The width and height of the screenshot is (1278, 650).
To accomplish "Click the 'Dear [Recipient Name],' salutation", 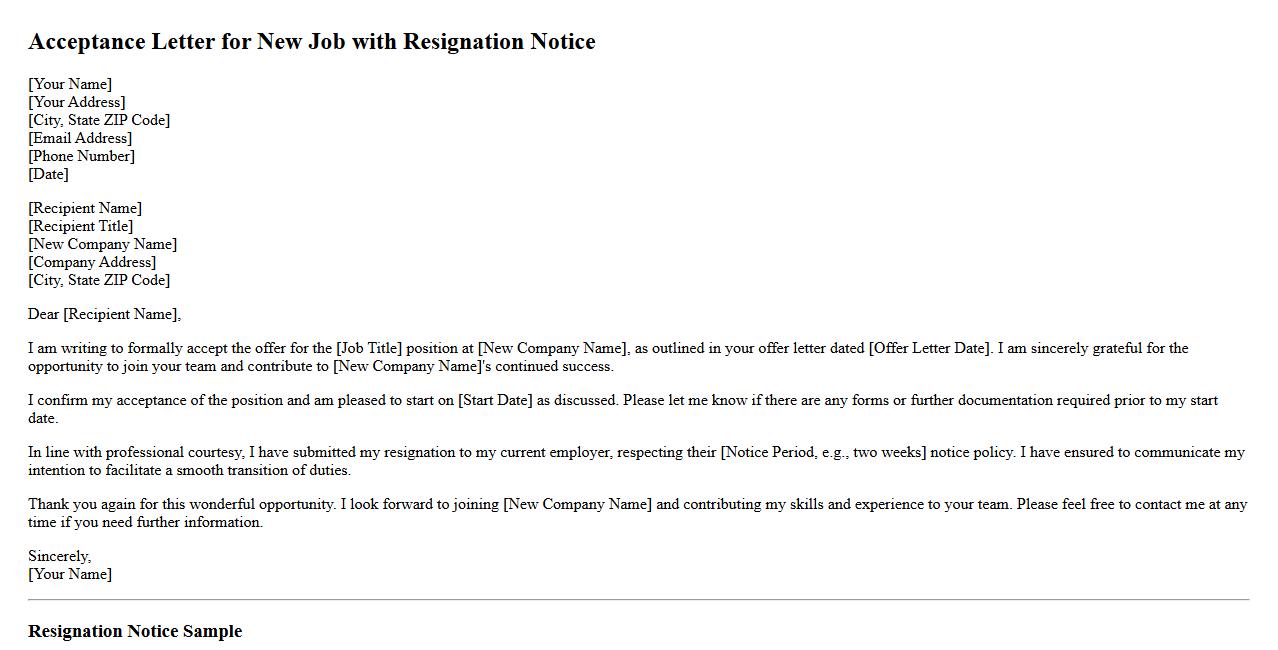I will pyautogui.click(x=104, y=314).
